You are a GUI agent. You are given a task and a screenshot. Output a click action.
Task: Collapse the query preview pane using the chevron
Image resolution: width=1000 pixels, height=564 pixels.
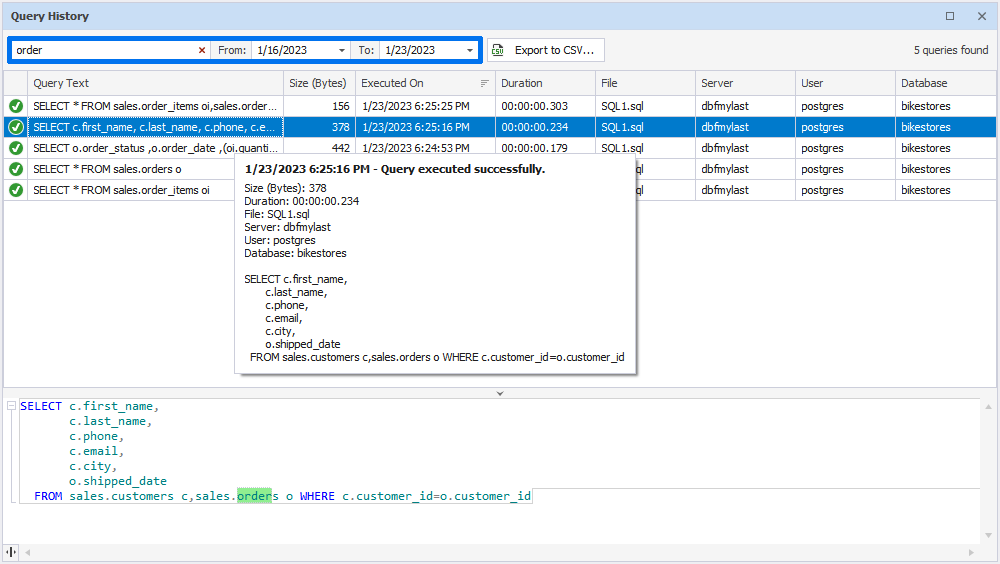[500, 393]
